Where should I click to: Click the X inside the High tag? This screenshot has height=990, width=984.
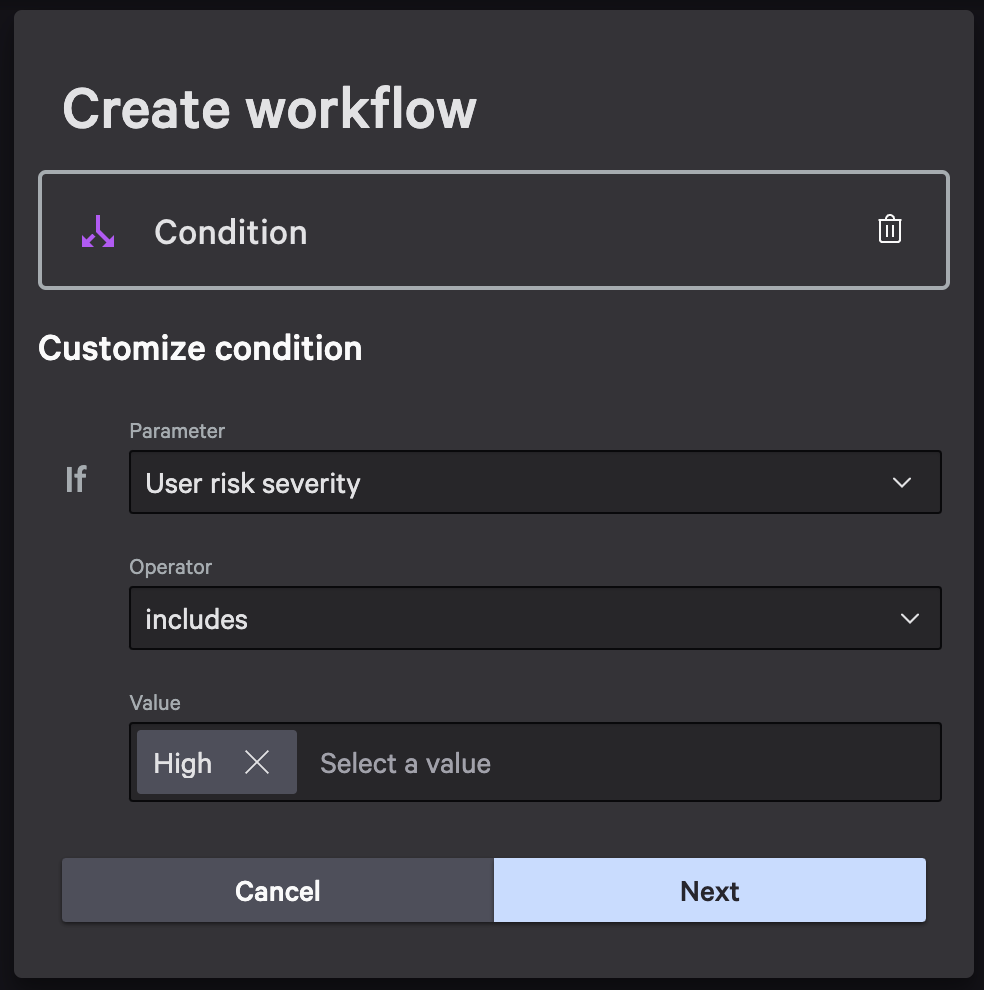[x=257, y=763]
